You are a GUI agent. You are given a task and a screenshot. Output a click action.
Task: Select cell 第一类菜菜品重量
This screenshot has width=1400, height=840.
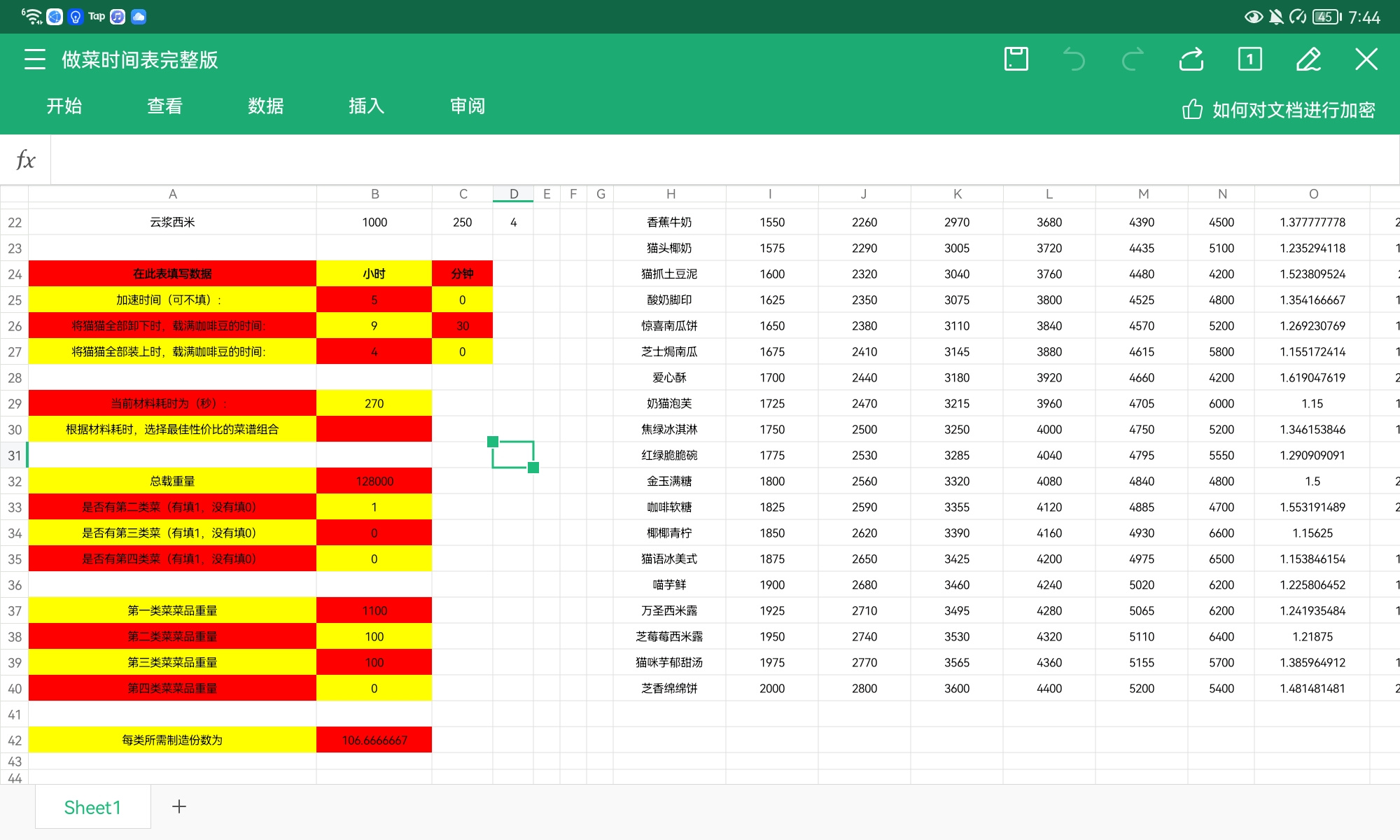point(172,610)
